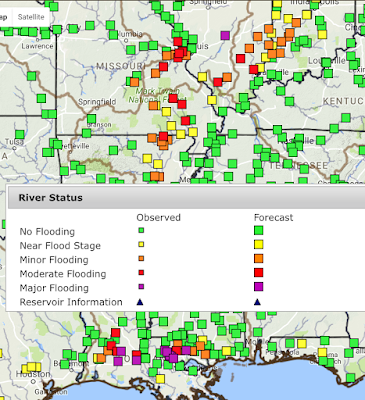Click observed No Flooding green swatch
365x400 pixels.
141,230
